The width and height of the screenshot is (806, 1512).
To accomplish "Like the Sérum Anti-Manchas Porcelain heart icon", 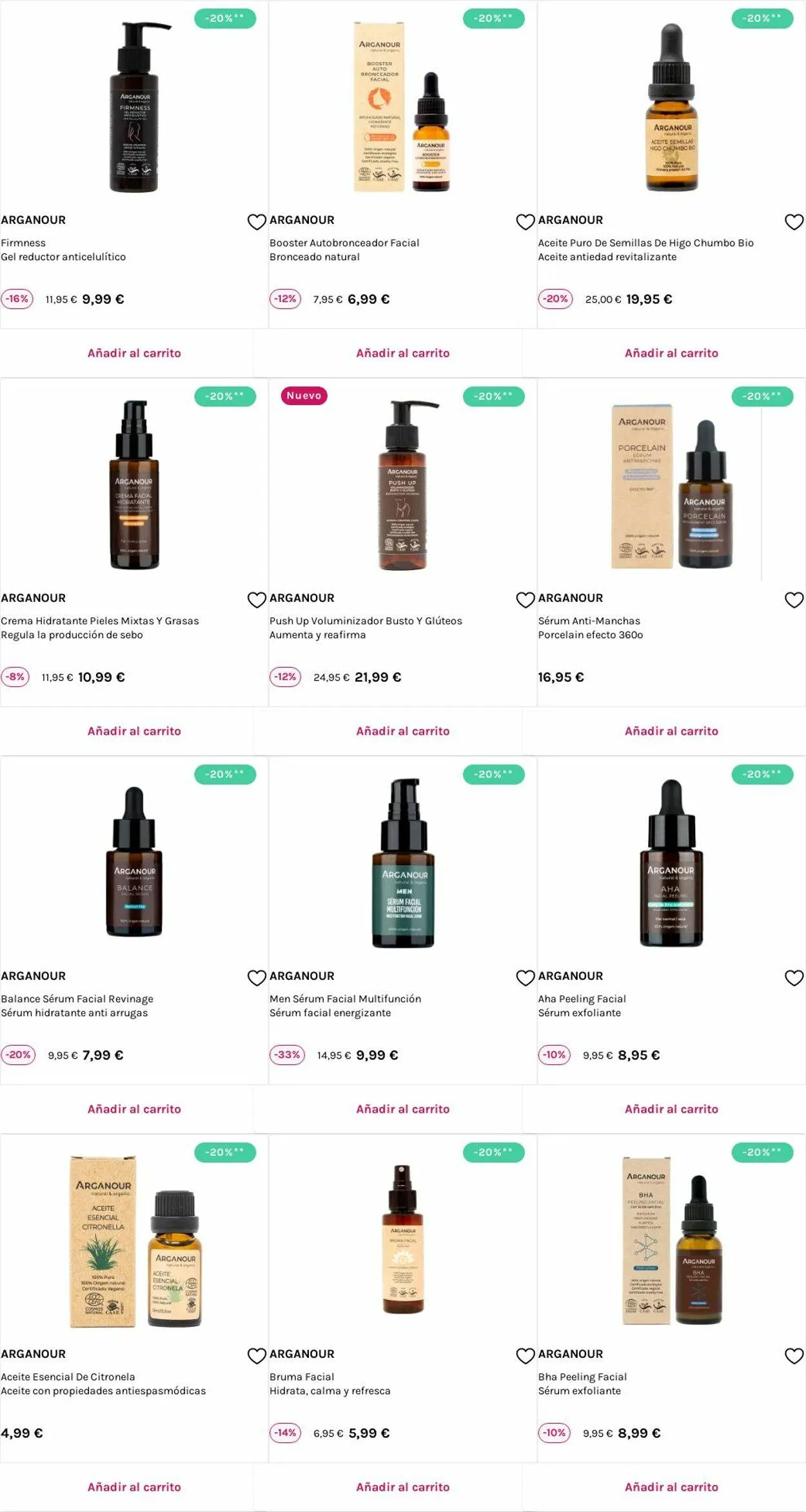I will click(794, 600).
